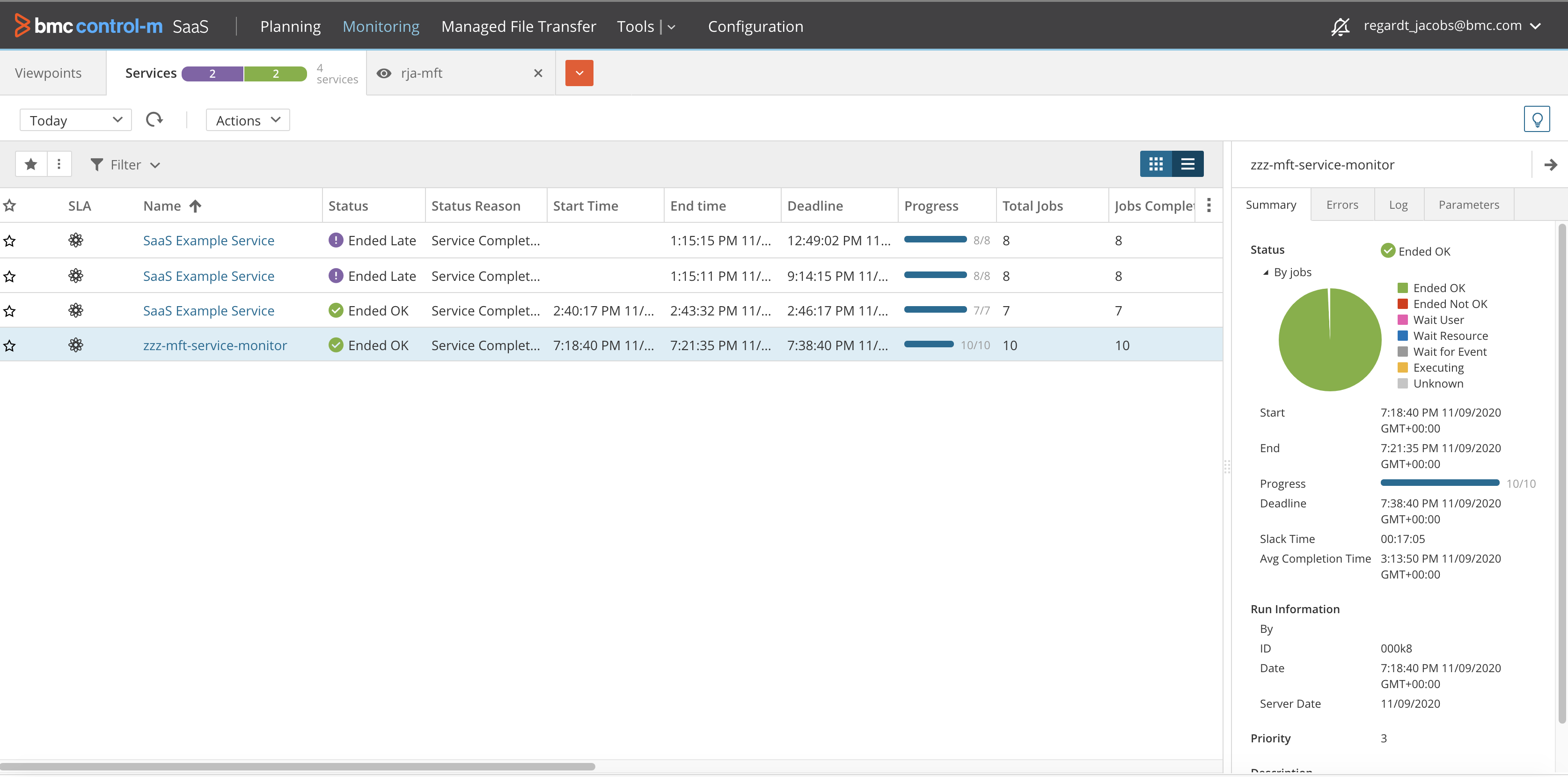Viewport: 1568px width, 777px height.
Task: Click the favorites star filter button
Action: coord(31,164)
